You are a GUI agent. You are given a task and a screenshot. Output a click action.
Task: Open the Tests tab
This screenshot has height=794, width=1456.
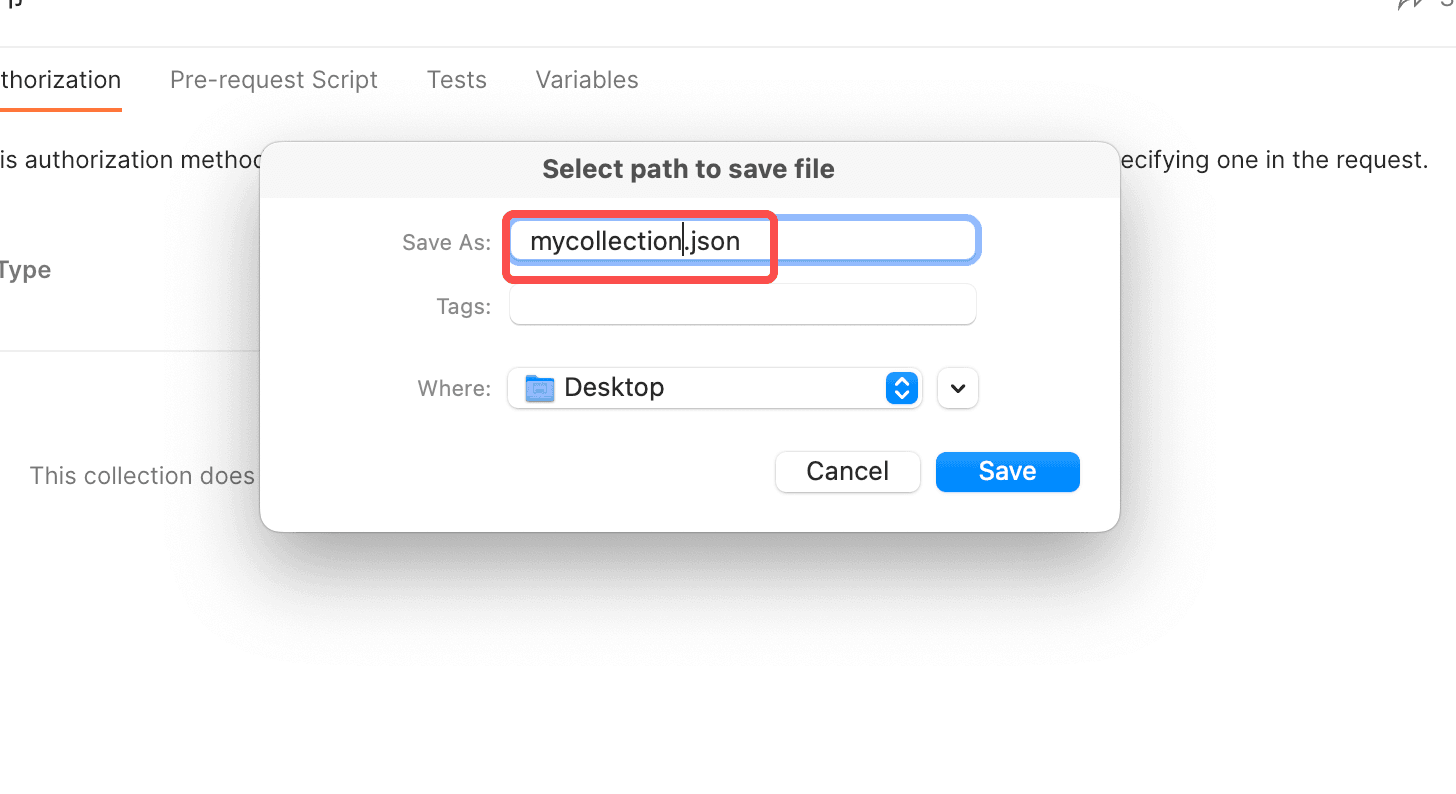coord(457,80)
